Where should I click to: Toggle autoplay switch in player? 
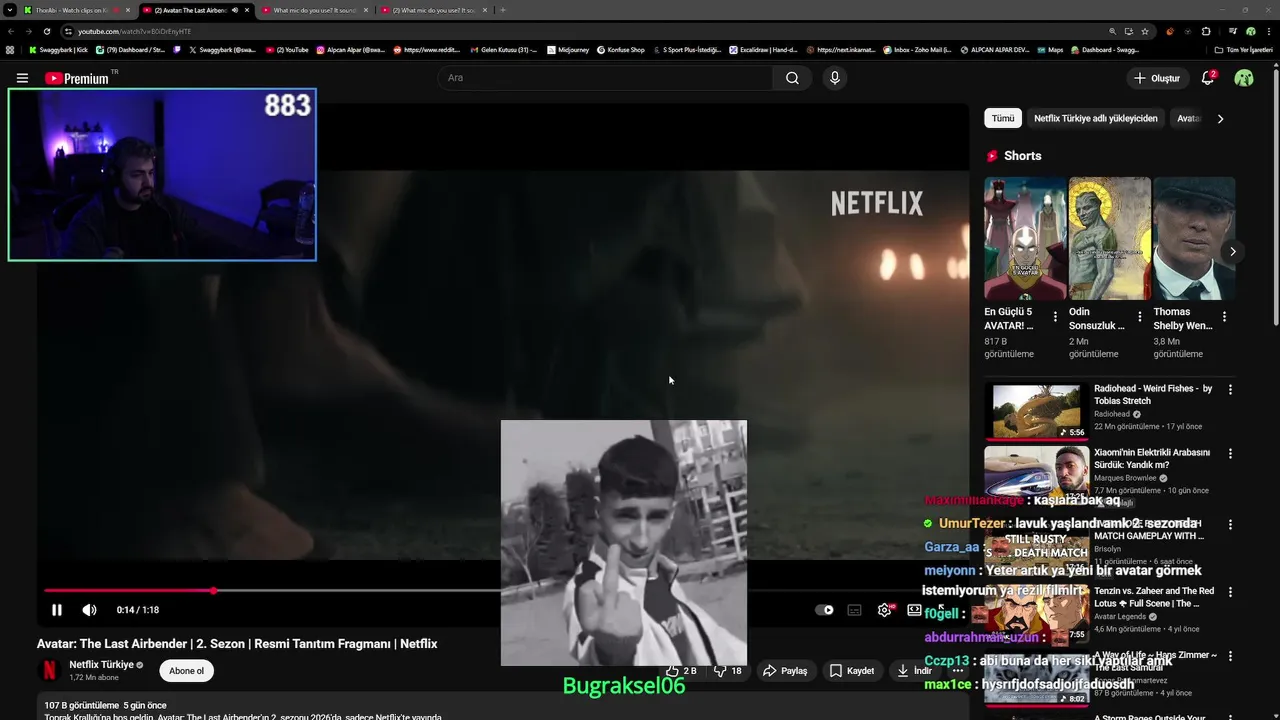point(824,610)
